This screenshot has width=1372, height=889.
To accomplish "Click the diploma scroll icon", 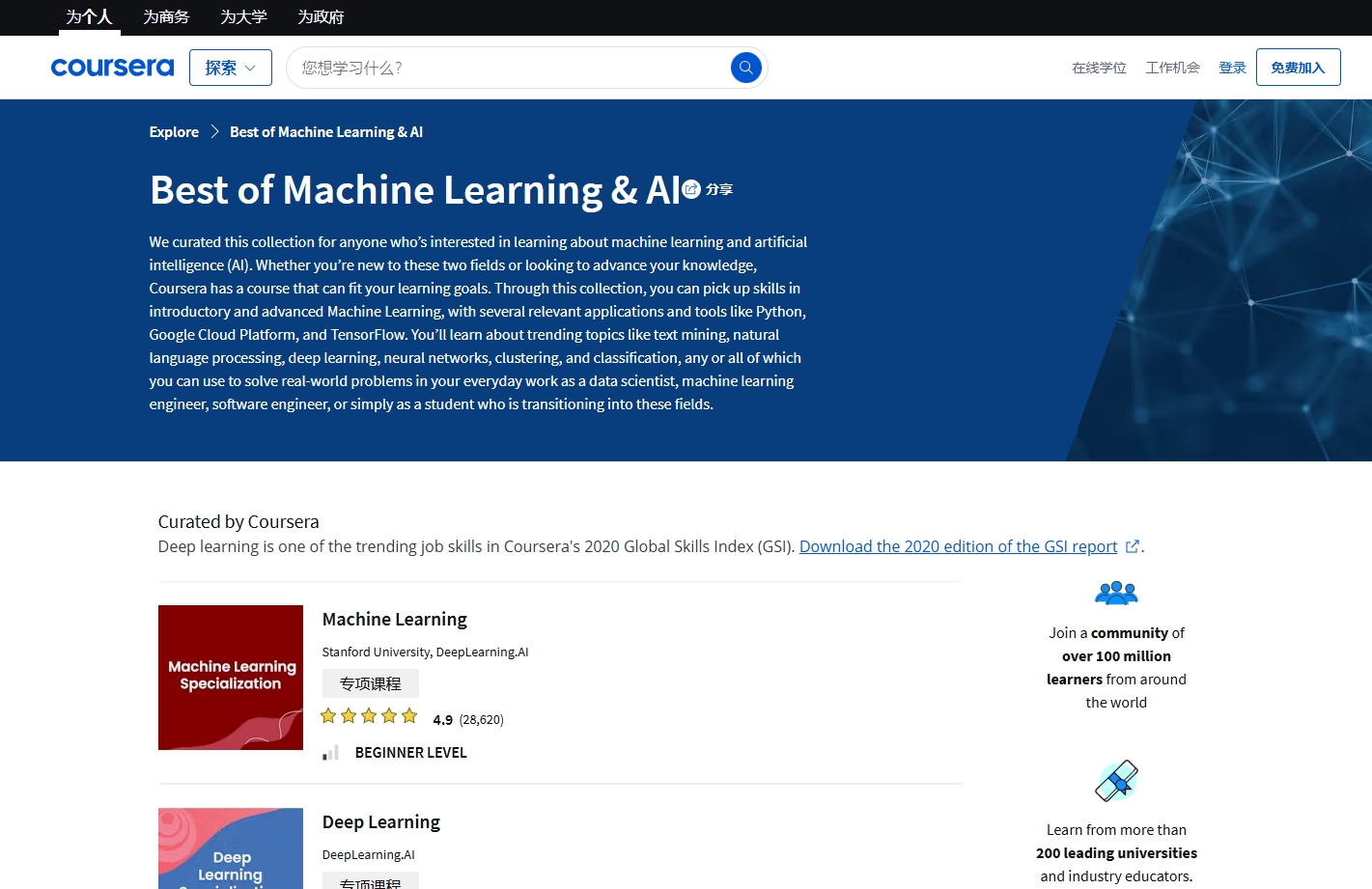I will pos(1116,781).
